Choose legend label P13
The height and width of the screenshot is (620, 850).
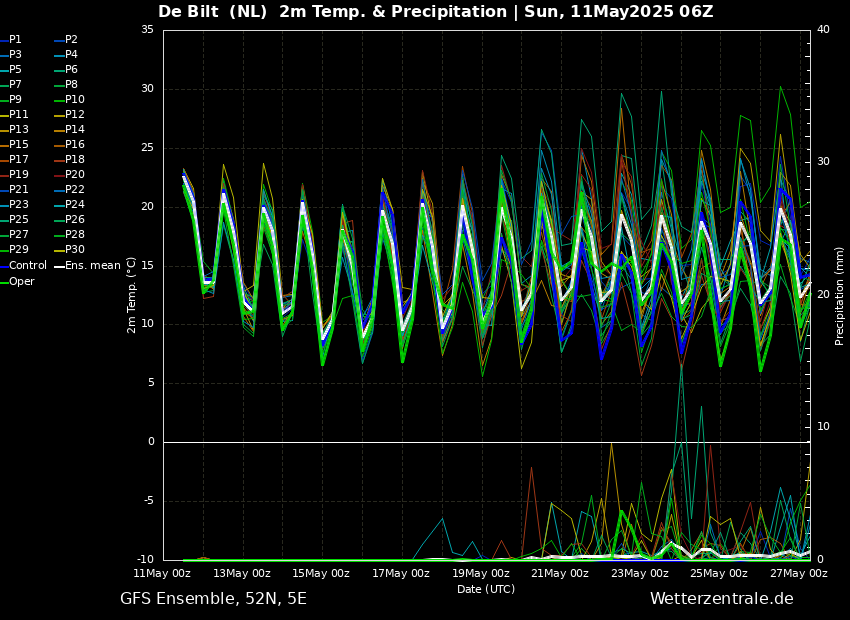18,130
